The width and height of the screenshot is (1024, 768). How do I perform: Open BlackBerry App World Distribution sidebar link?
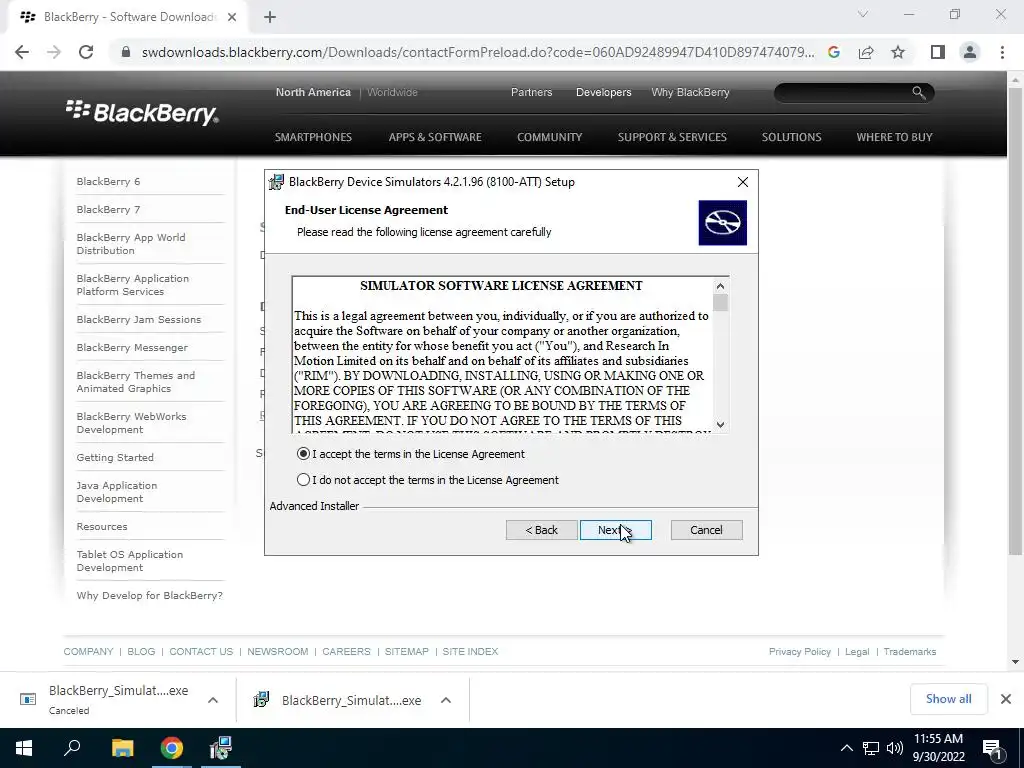point(131,244)
